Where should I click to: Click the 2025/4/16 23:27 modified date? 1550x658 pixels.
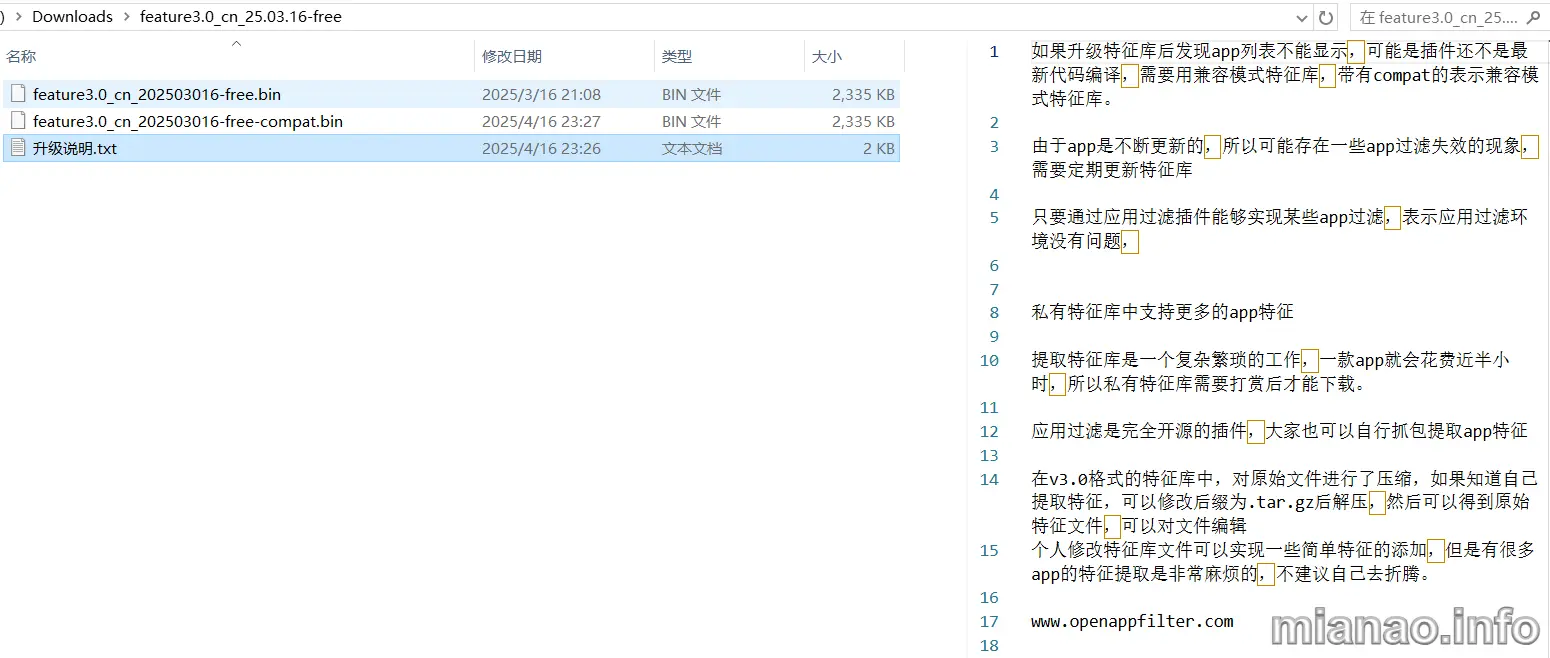(x=541, y=122)
